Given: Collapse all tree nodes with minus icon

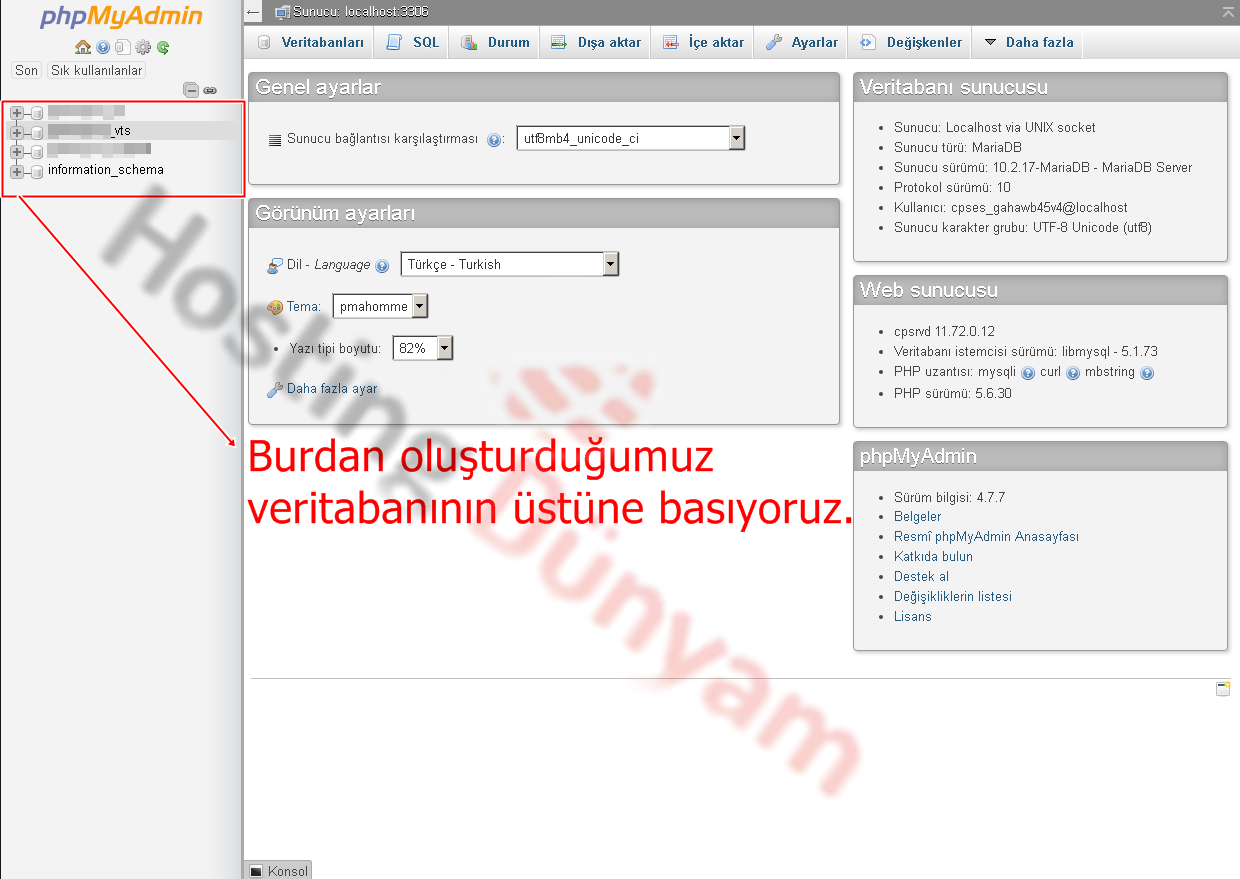Looking at the screenshot, I should (x=191, y=90).
